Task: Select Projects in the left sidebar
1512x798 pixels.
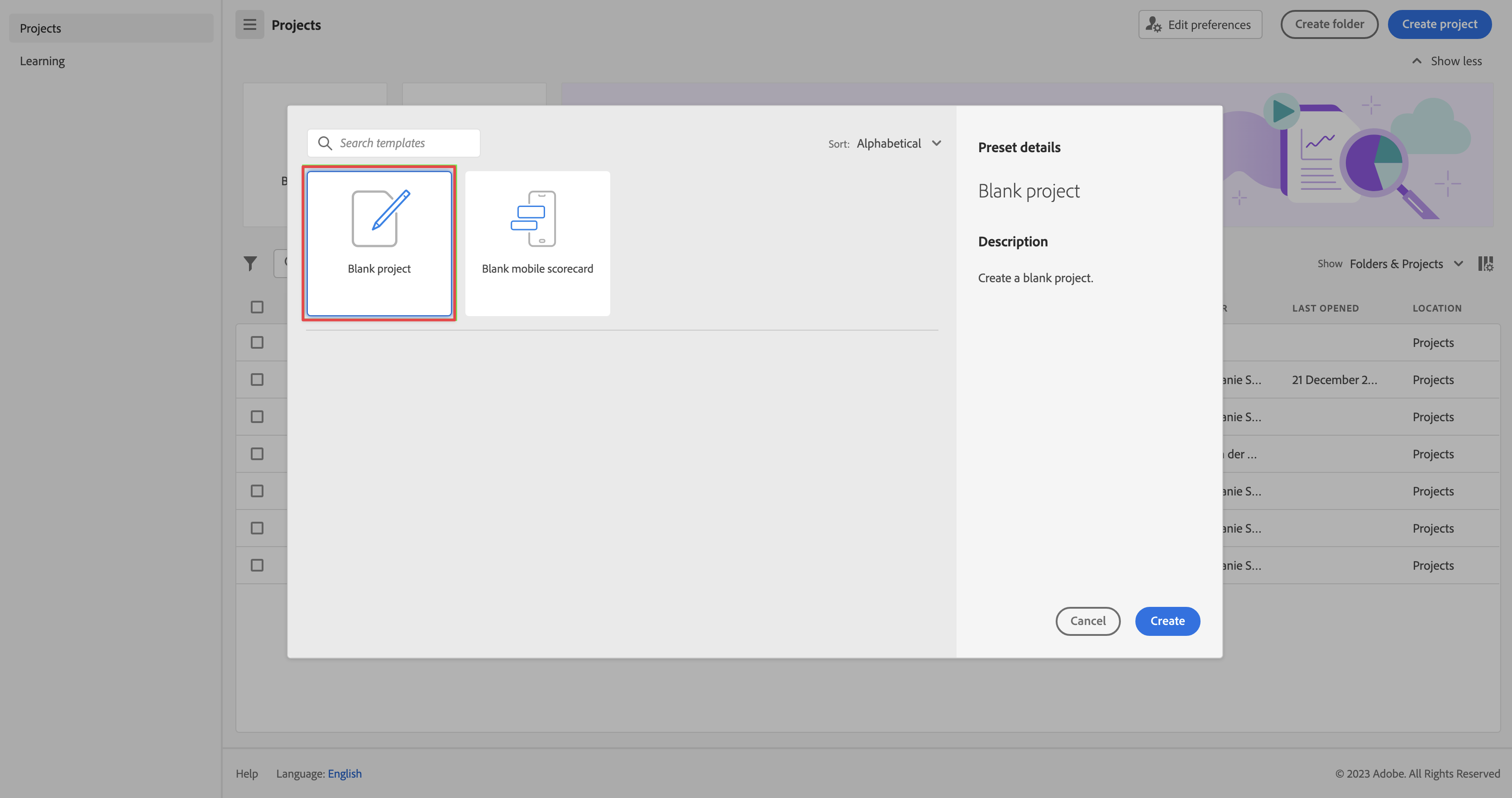Action: click(x=40, y=28)
